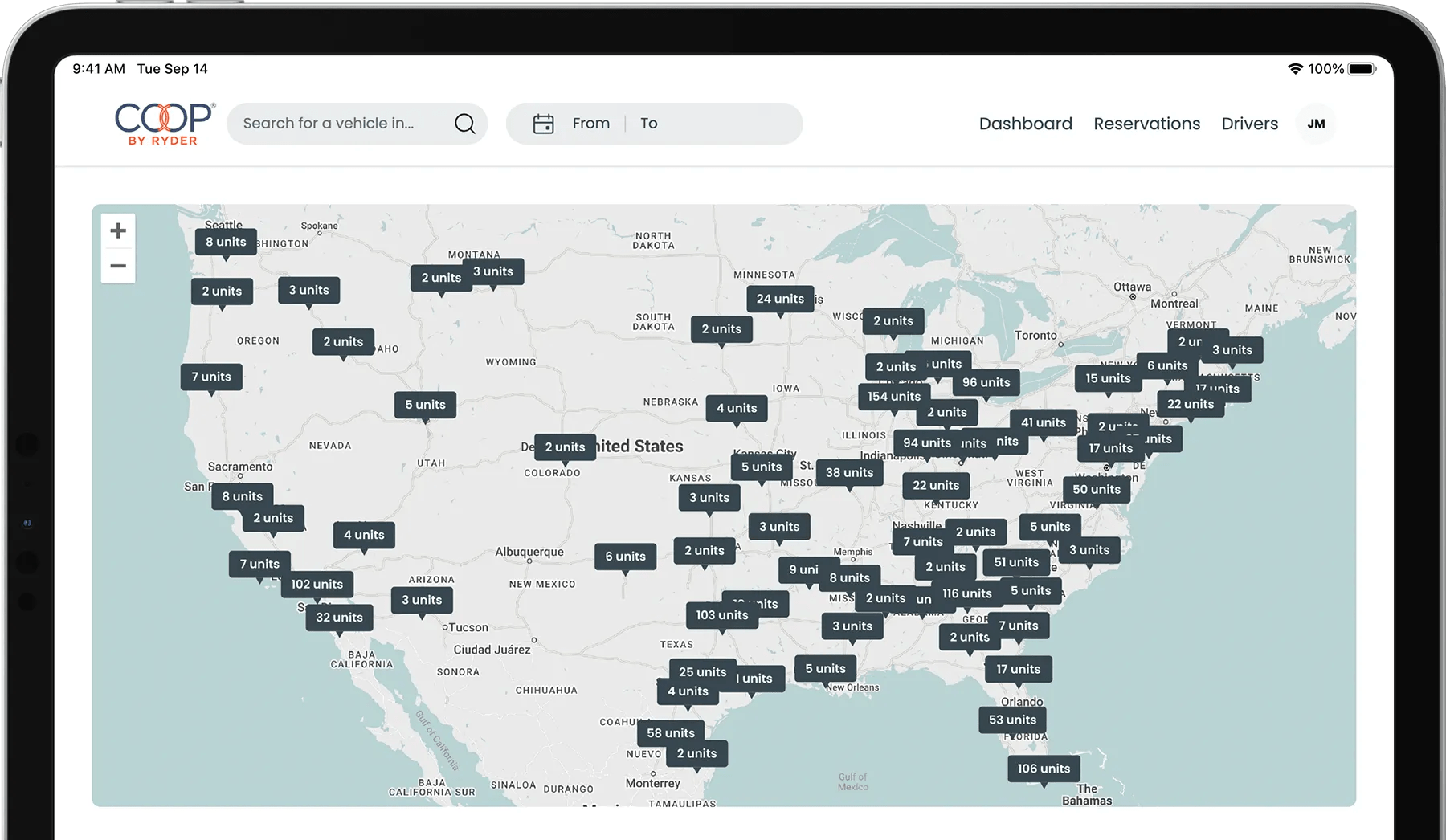This screenshot has width=1446, height=840.
Task: Click the Albuquerque city label
Action: (x=529, y=553)
